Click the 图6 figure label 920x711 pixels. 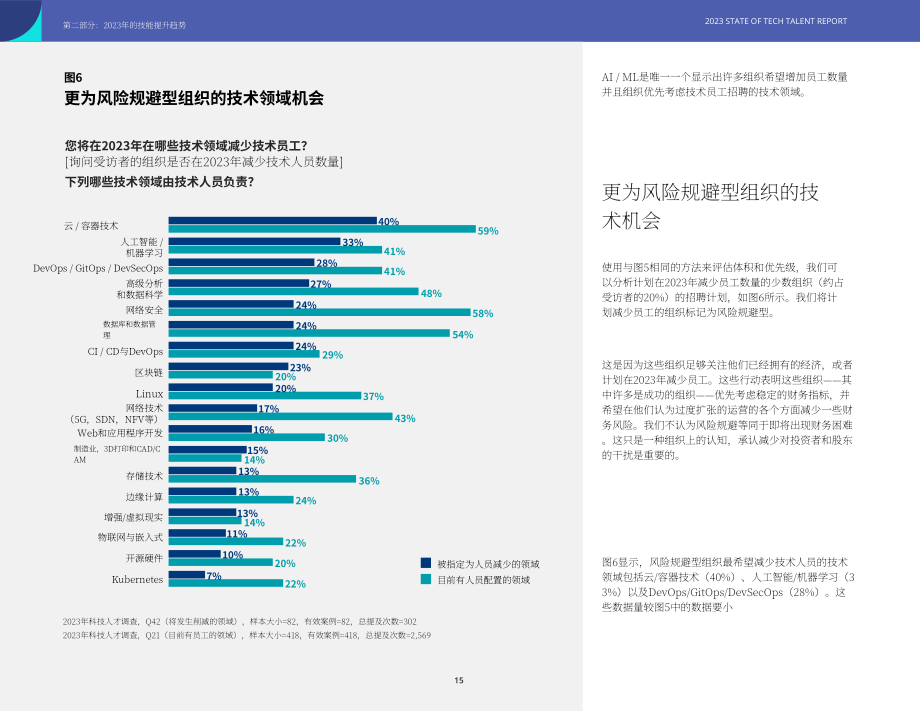(73, 77)
